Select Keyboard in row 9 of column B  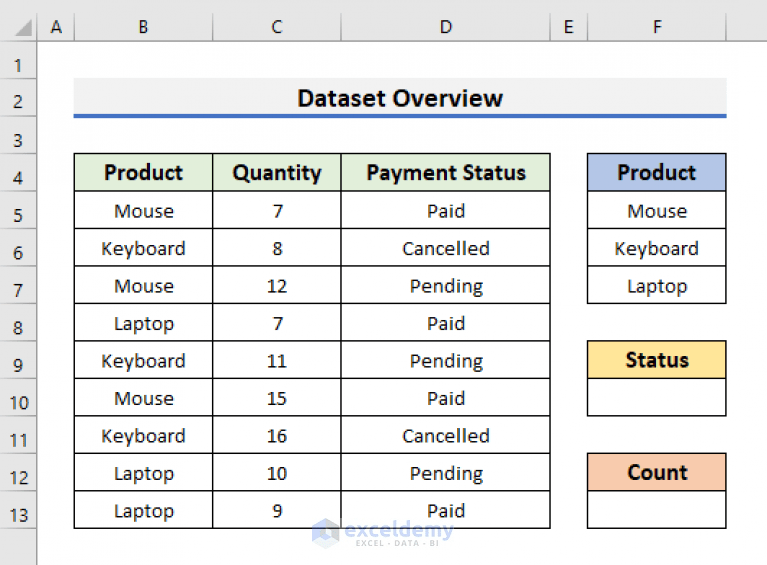143,360
